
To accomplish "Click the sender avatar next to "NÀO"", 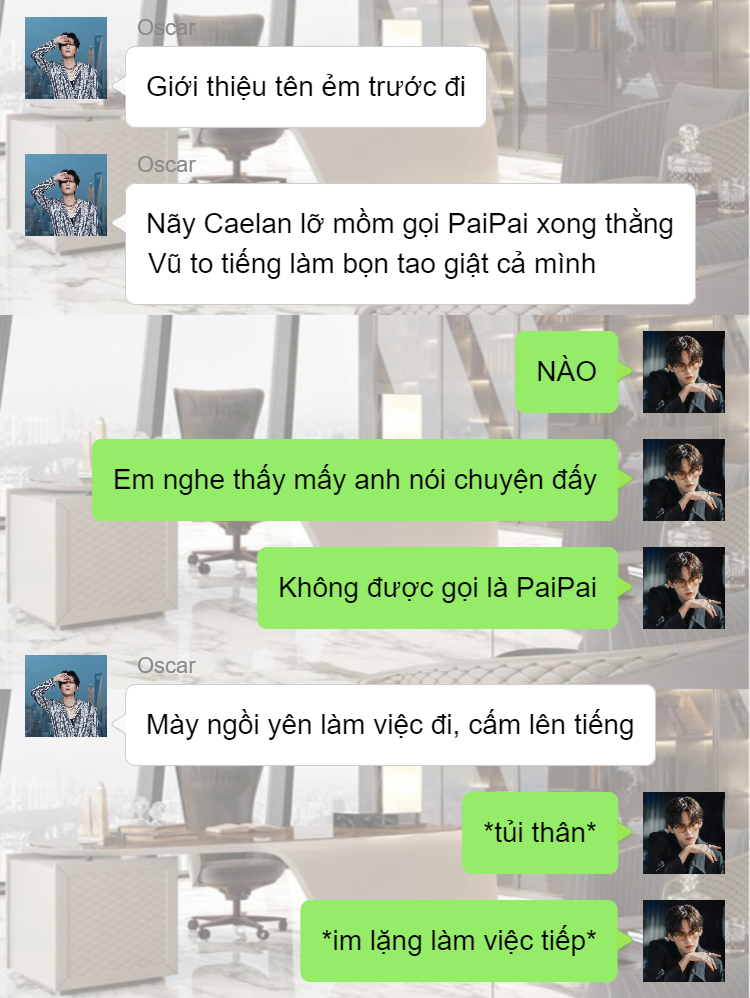I will tap(684, 372).
